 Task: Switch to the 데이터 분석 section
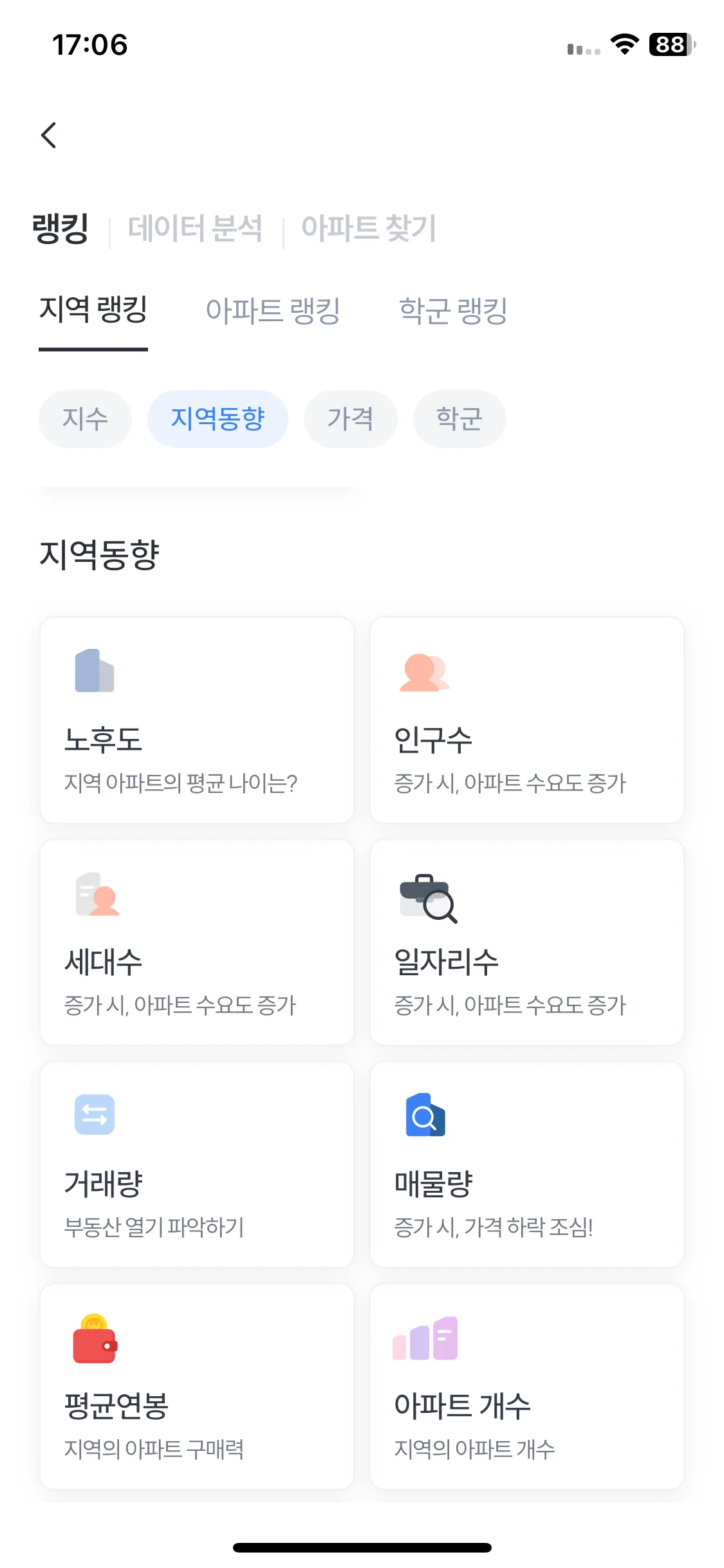point(195,229)
